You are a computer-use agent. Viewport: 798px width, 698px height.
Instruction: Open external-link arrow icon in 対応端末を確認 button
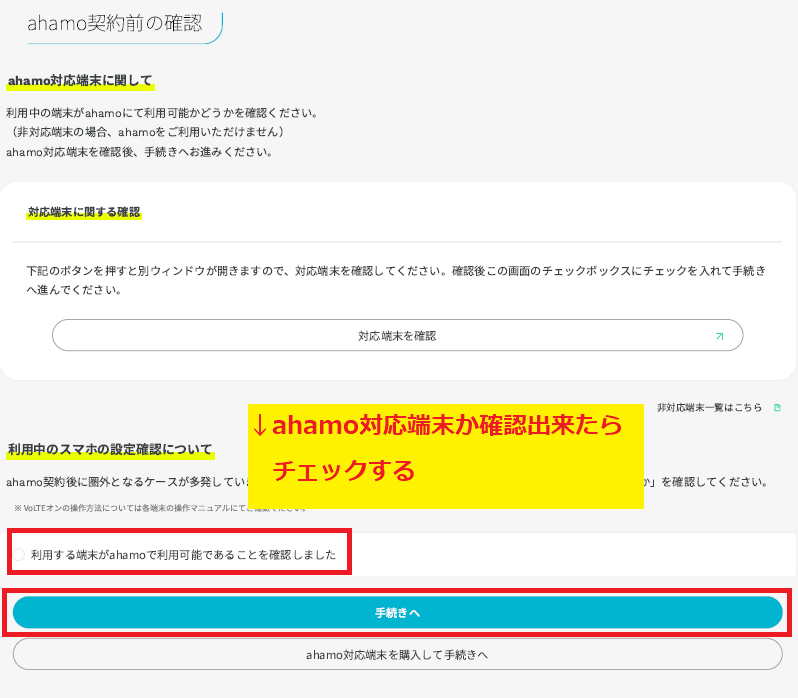719,336
